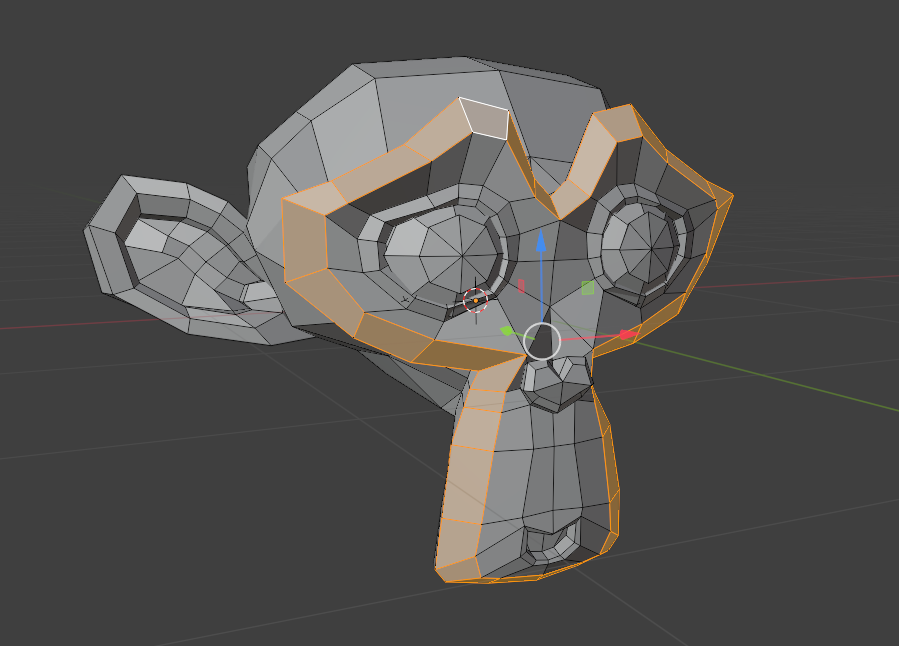Click the green Y-axis gizmo handle
899x646 pixels.
click(507, 331)
